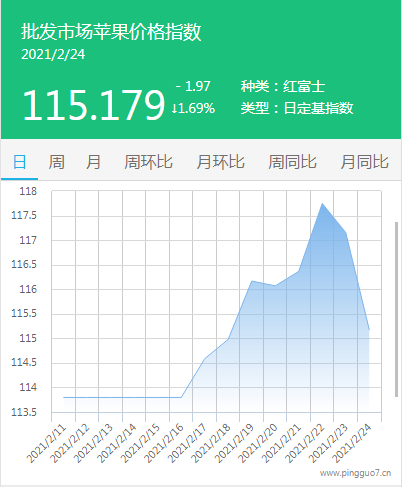
Task: Click the 115.179 index value
Action: tap(94, 105)
